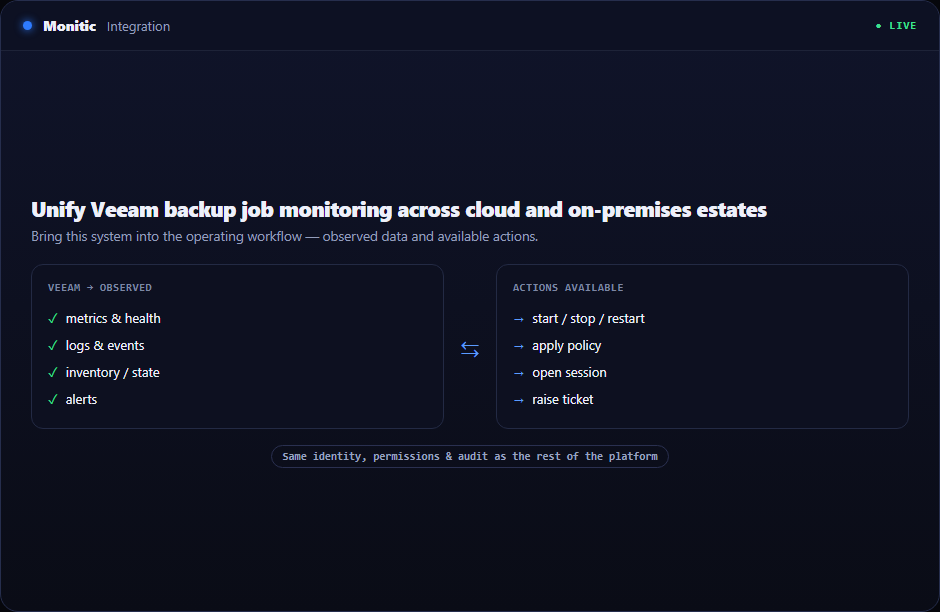Click the Monitic brand name
The height and width of the screenshot is (612, 940).
[x=70, y=26]
